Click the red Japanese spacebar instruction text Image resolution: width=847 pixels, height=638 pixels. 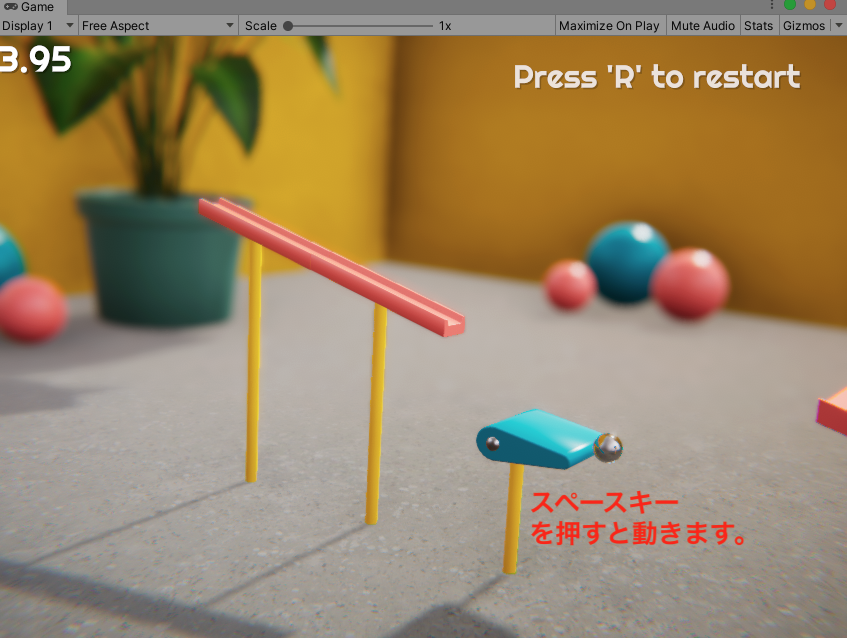(x=638, y=519)
